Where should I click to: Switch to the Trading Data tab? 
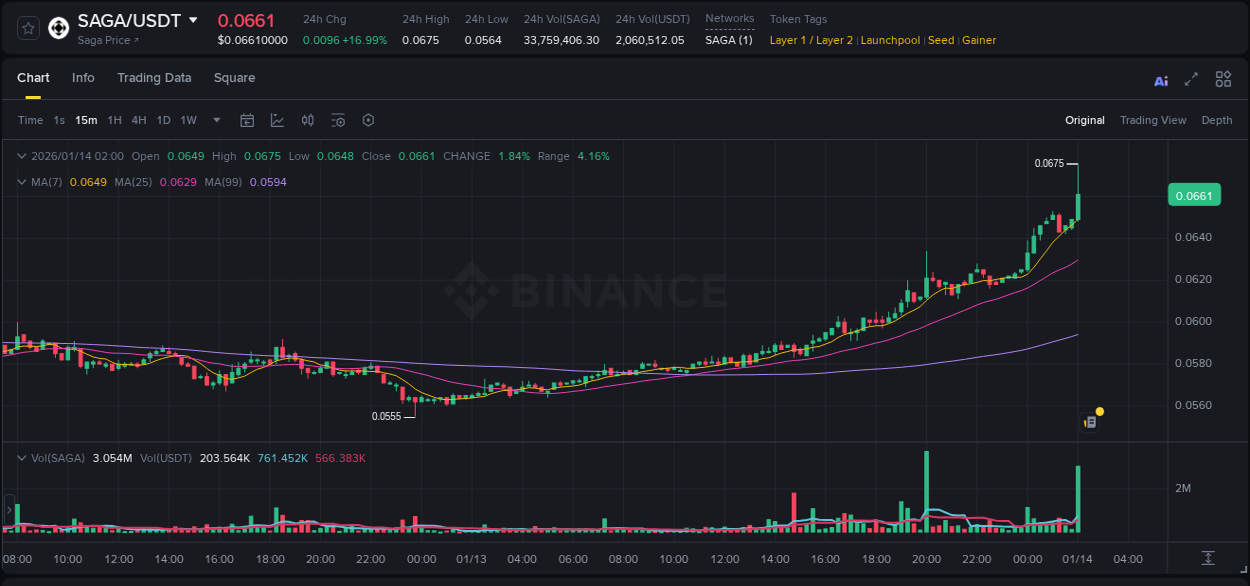click(154, 78)
